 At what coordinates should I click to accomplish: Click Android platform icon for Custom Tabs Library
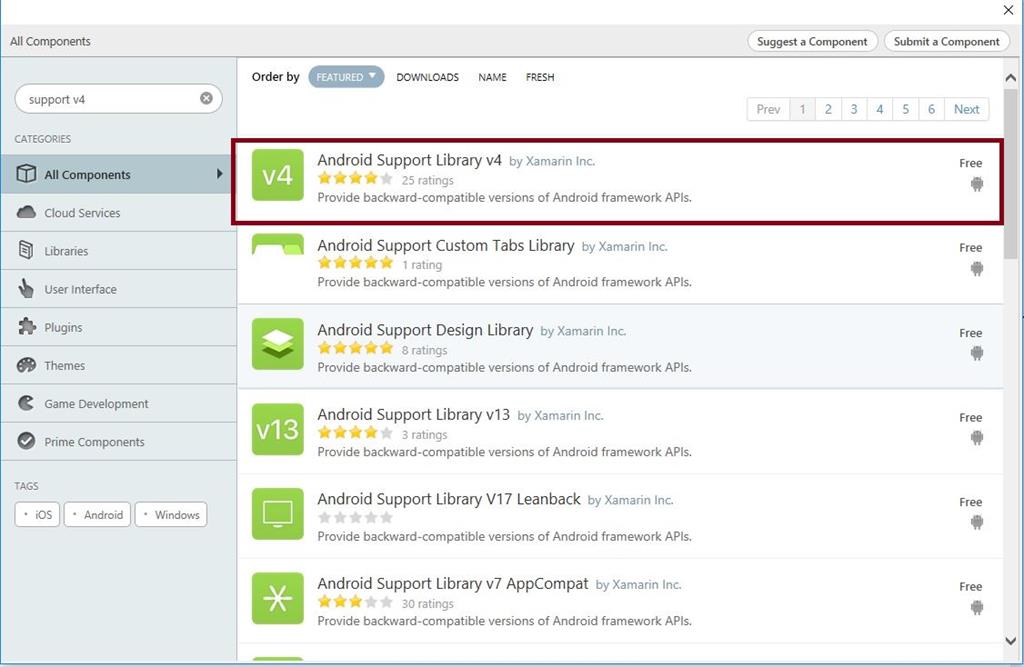tap(976, 268)
